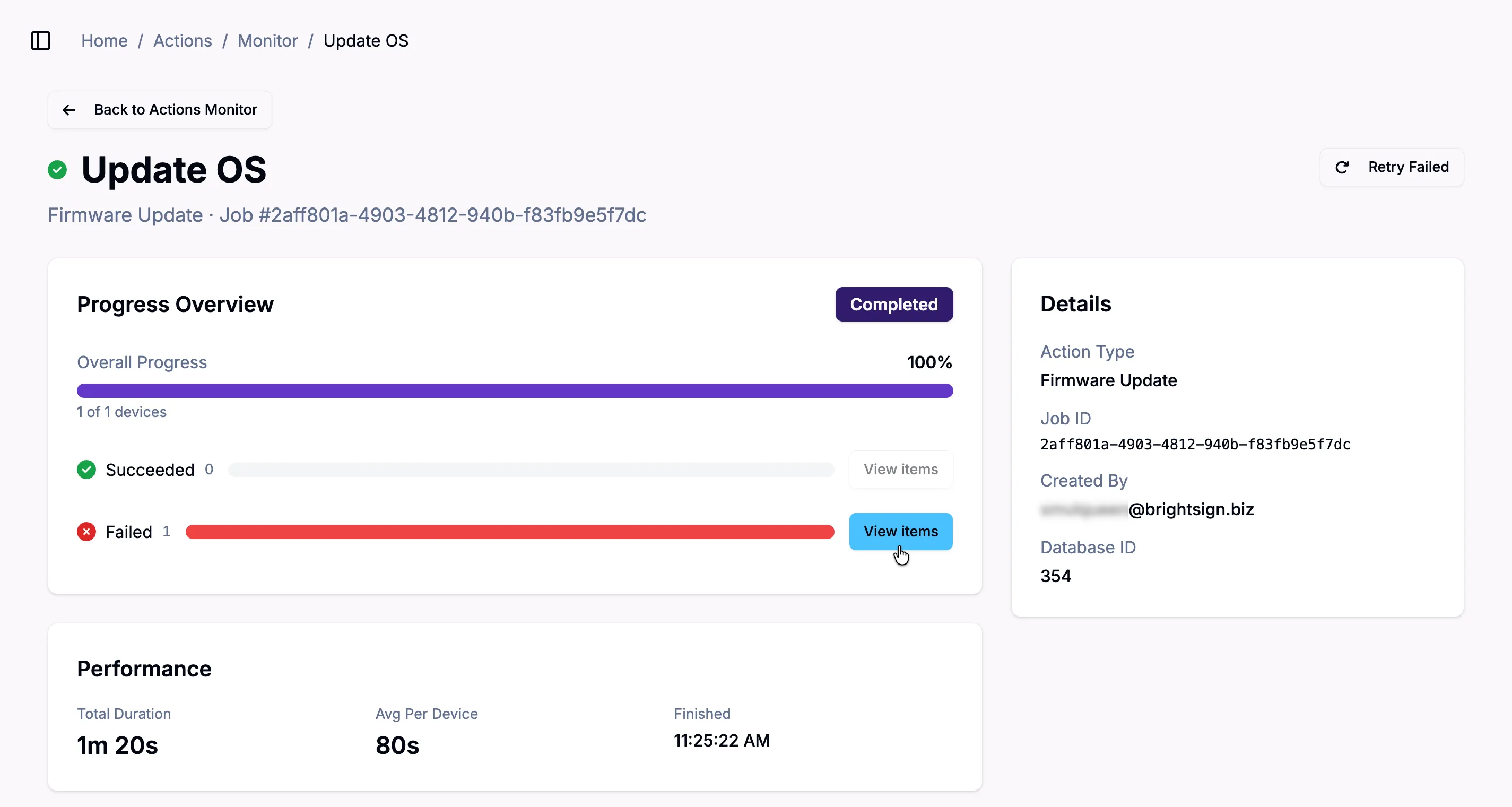Viewport: 1512px width, 807px height.
Task: Click the Avg Per Device value 80s
Action: pos(397,745)
